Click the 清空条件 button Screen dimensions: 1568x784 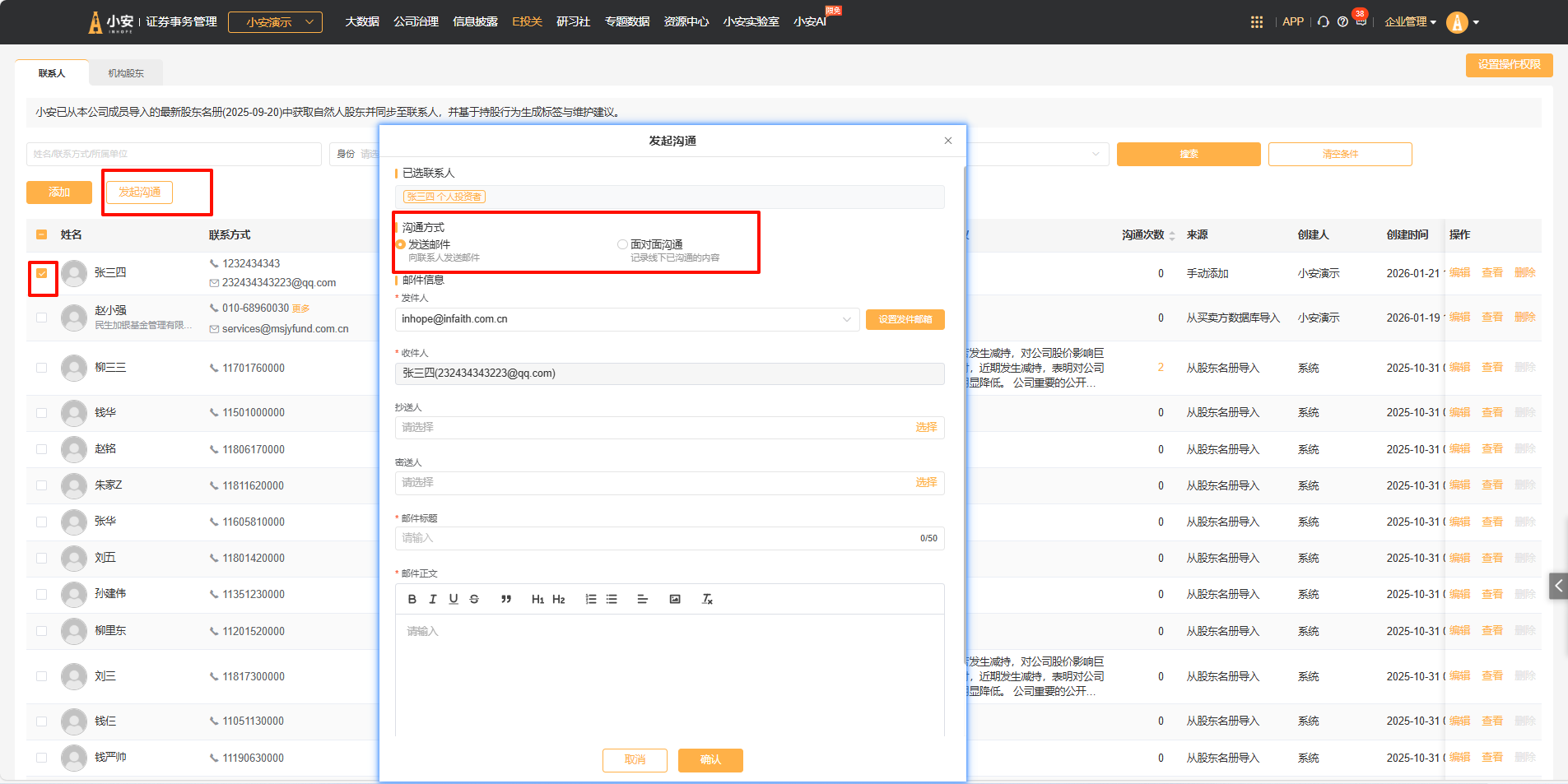(1340, 154)
